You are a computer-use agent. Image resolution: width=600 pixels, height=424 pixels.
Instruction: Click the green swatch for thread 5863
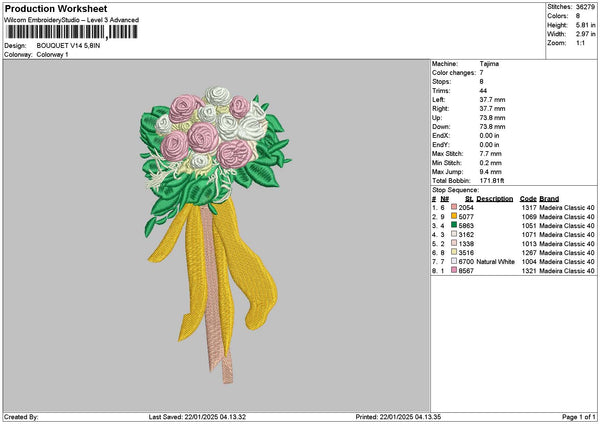tap(454, 225)
